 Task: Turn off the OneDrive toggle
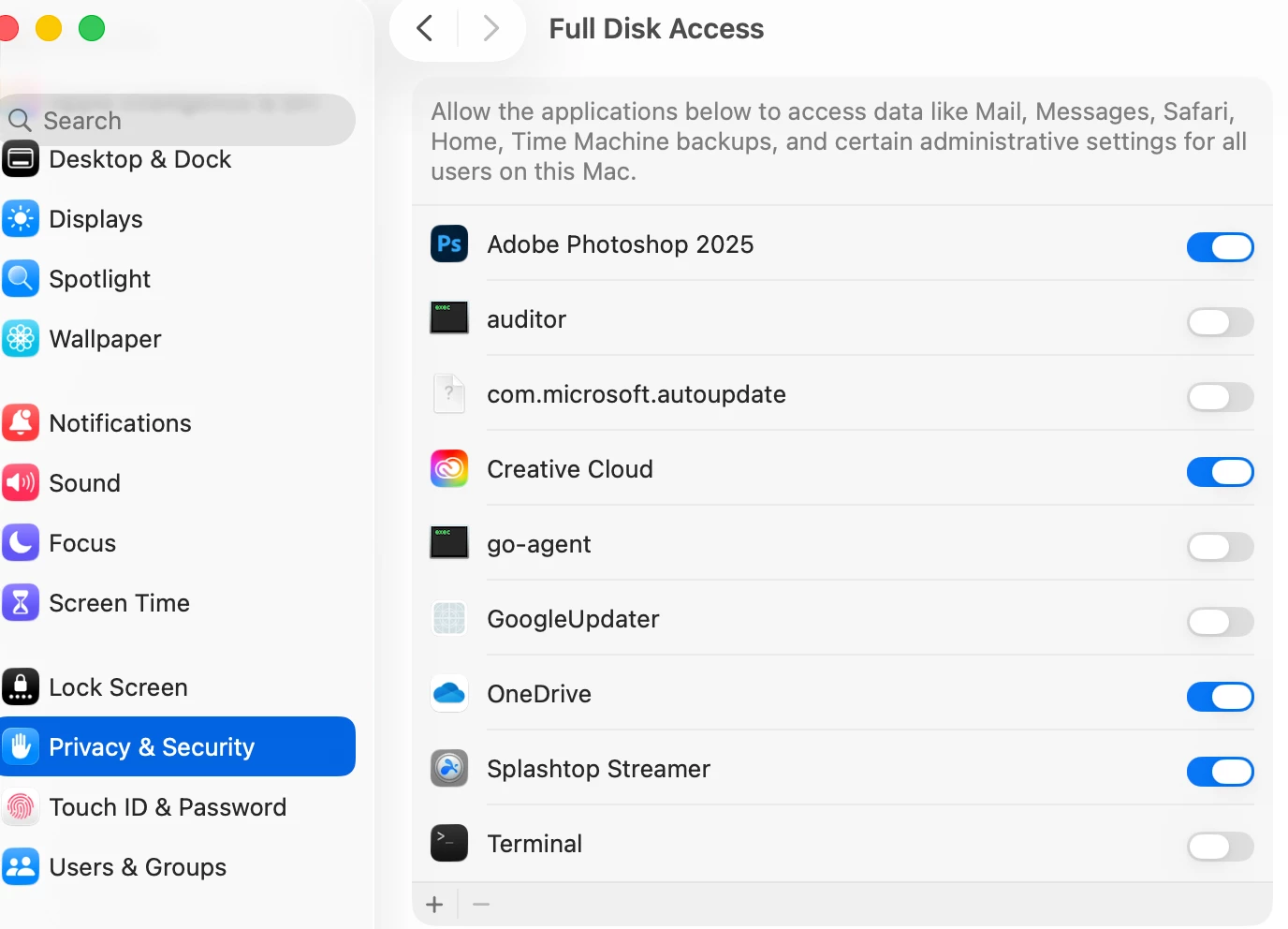click(x=1220, y=697)
